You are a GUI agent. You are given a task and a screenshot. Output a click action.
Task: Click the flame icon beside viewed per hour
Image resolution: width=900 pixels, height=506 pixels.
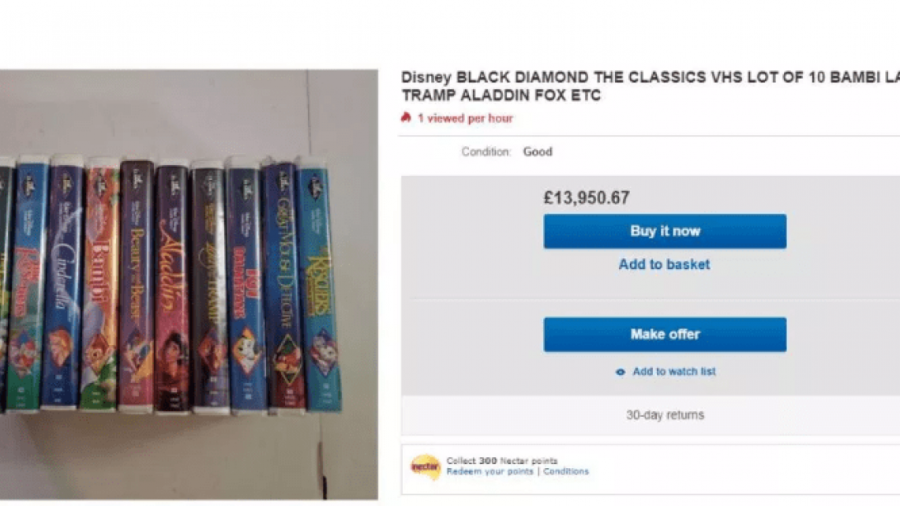(x=406, y=118)
